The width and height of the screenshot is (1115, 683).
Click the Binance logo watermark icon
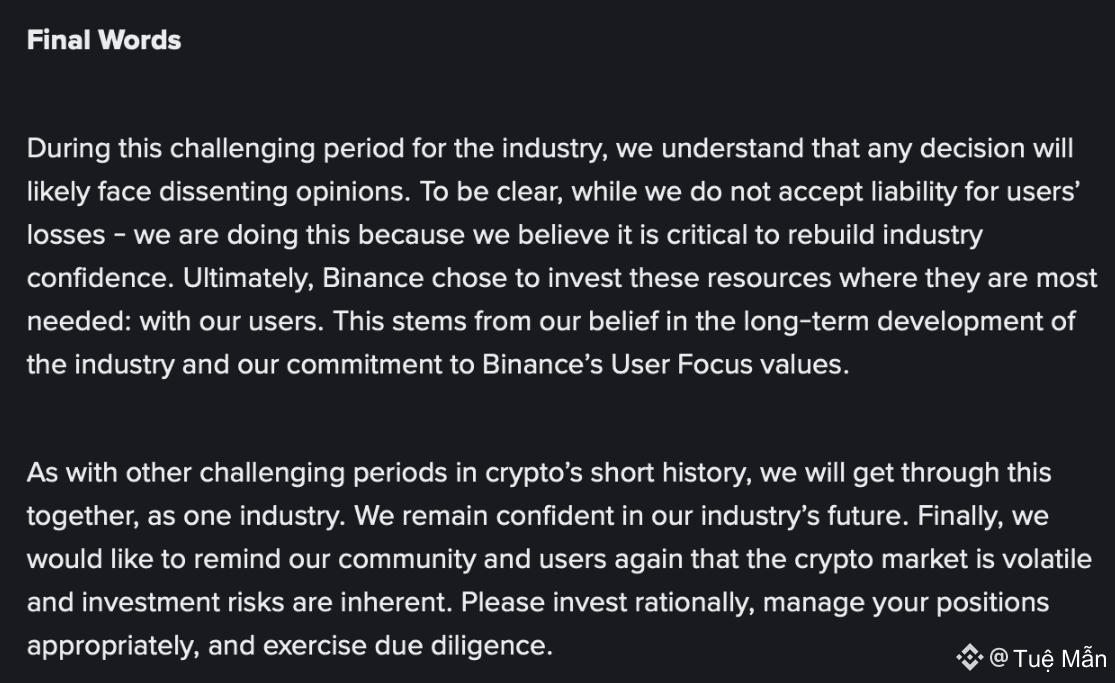[x=969, y=657]
